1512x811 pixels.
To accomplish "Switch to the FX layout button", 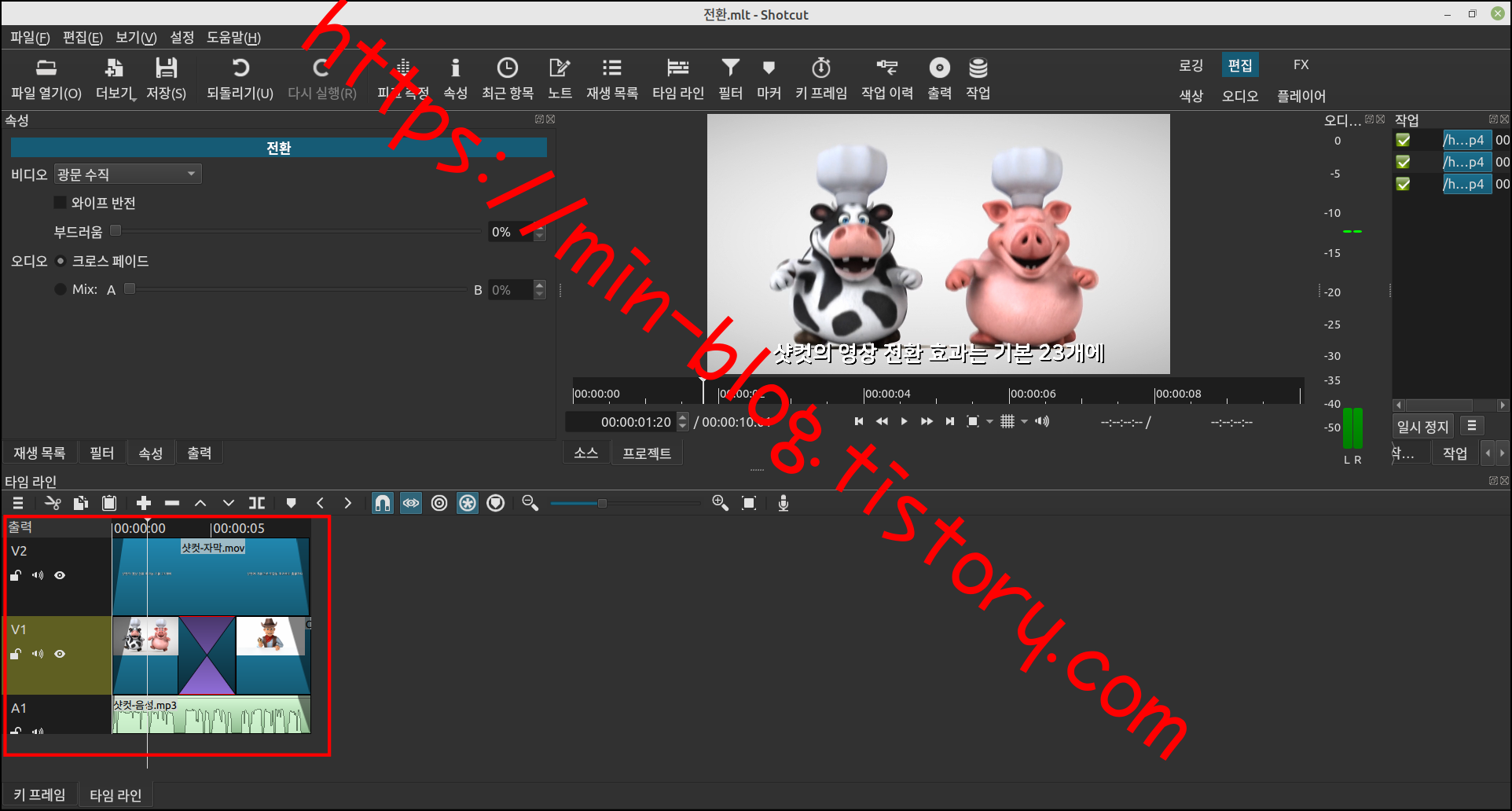I will (1301, 65).
